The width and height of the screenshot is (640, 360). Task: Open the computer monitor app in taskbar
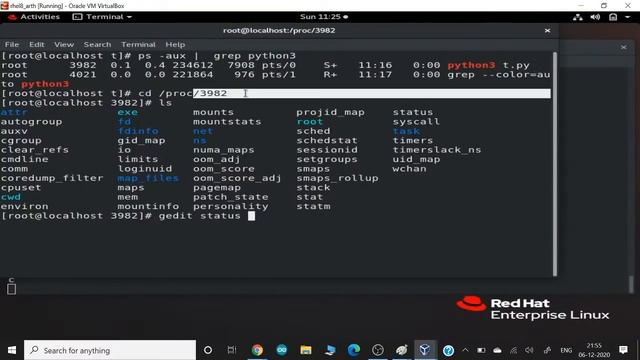pos(330,350)
